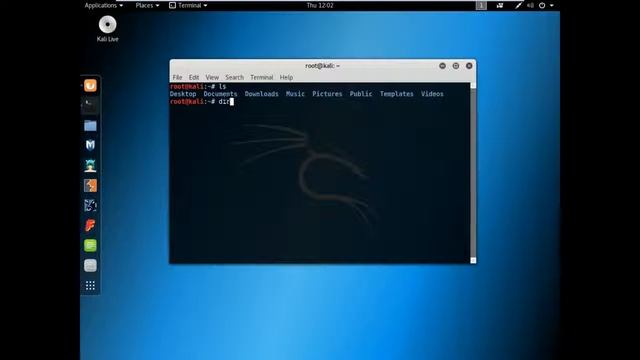This screenshot has width=640, height=360.
Task: Click the 'Pictures' entry in ls output
Action: (x=327, y=94)
